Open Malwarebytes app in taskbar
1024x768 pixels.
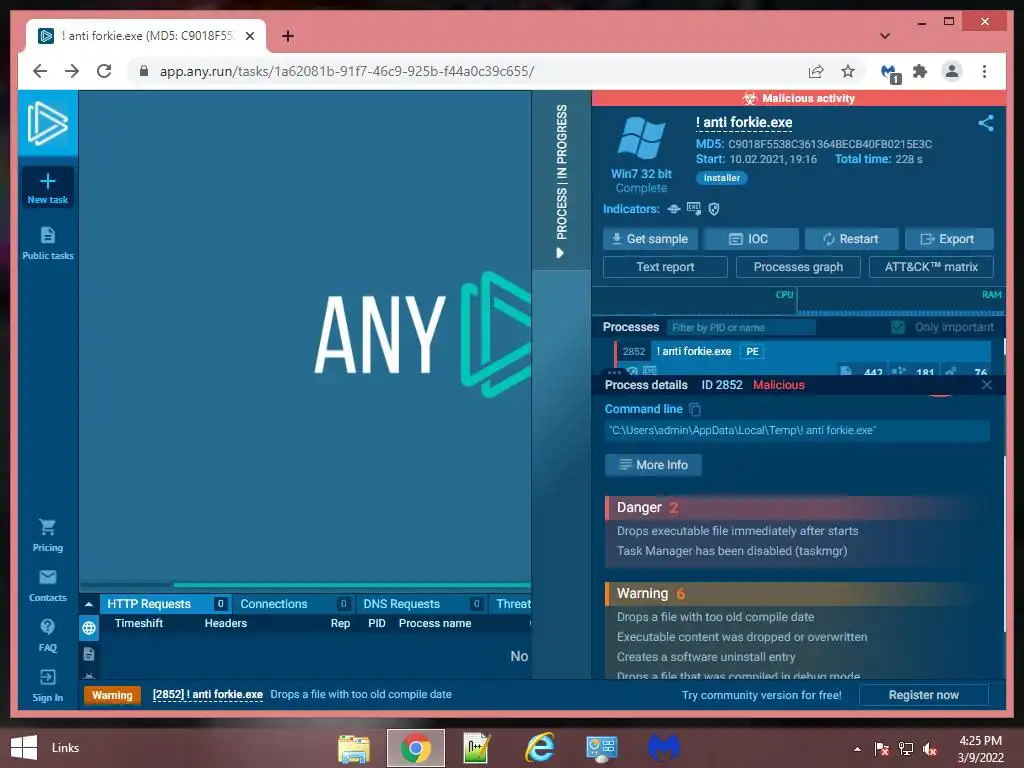664,748
